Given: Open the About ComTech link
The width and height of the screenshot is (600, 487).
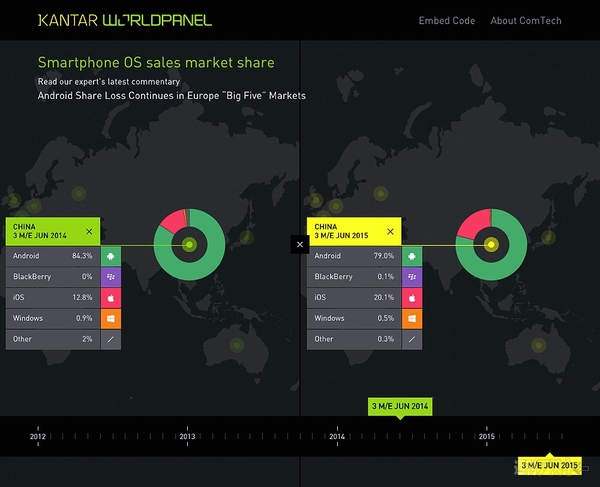Looking at the screenshot, I should 526,21.
